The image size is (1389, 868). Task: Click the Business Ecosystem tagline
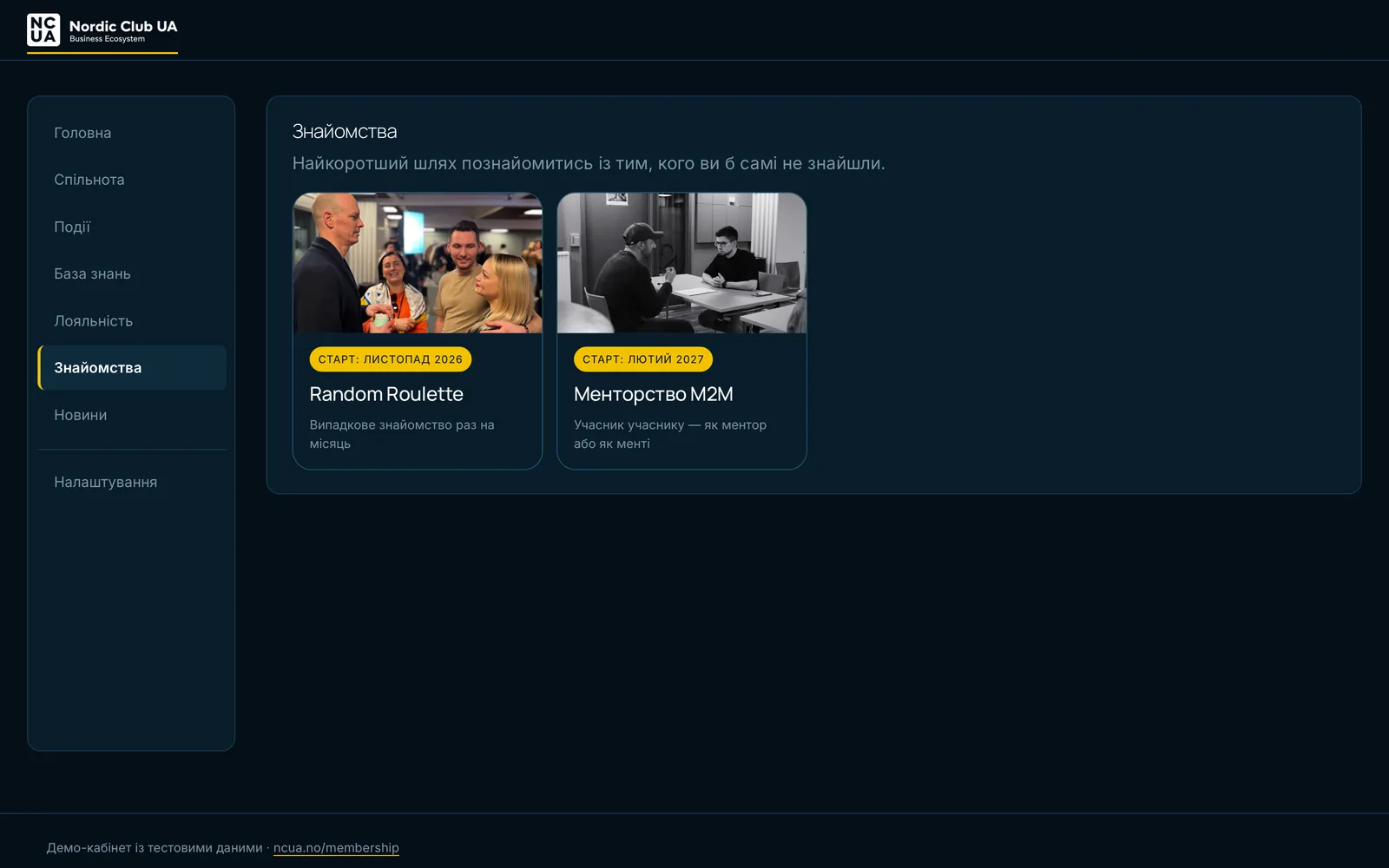(108, 39)
